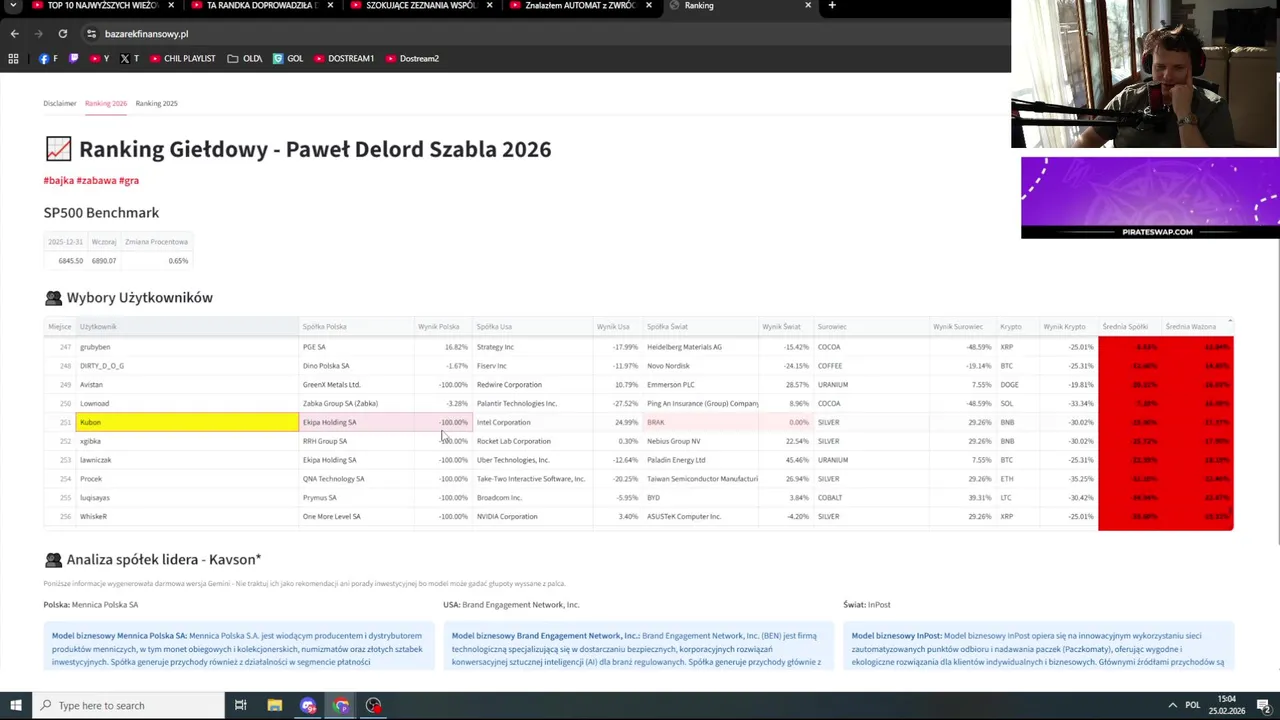Open the POL keyboard language indicator
Viewport: 1280px width, 720px height.
(x=1193, y=706)
